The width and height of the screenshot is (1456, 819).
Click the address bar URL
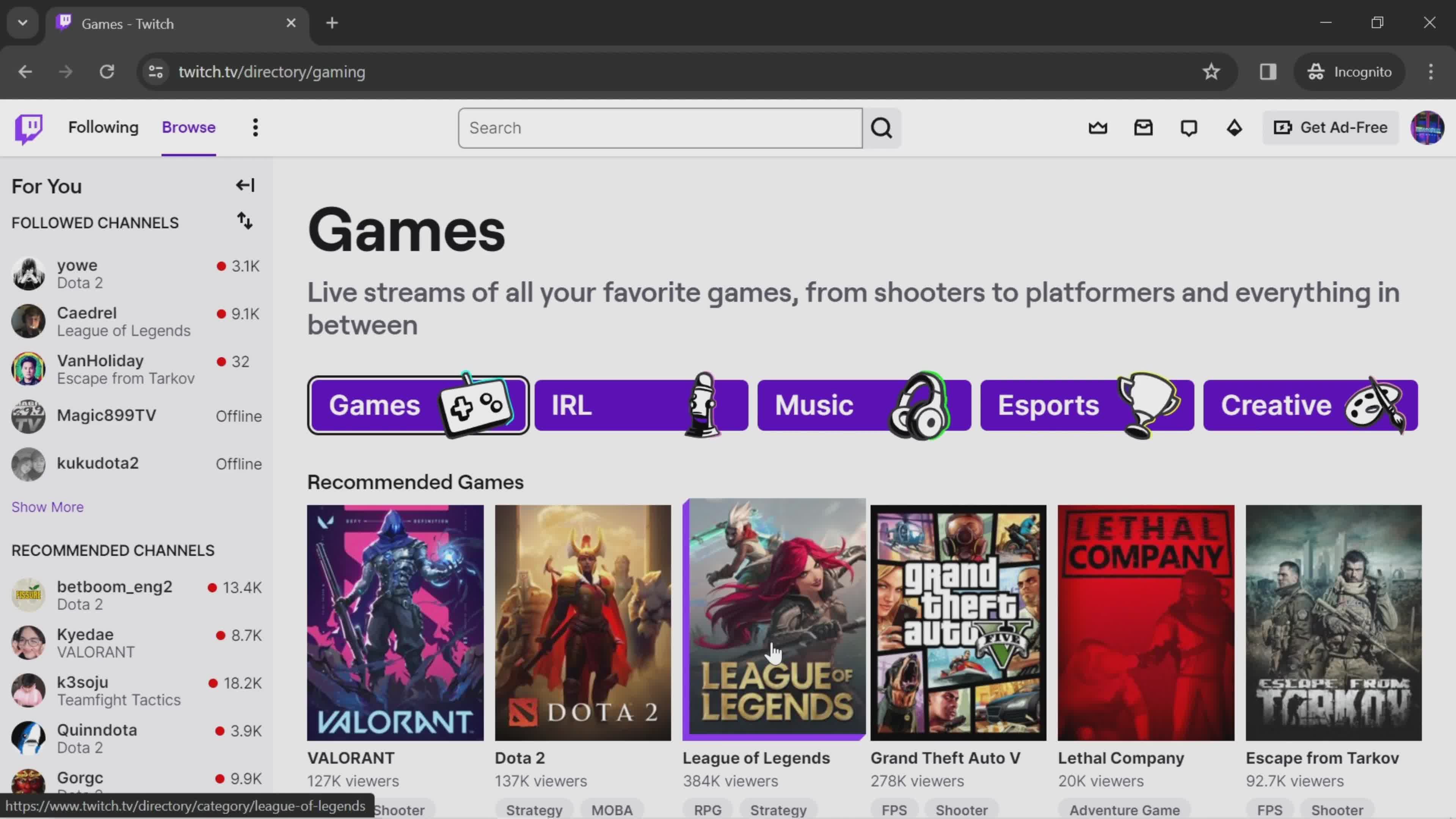(272, 72)
